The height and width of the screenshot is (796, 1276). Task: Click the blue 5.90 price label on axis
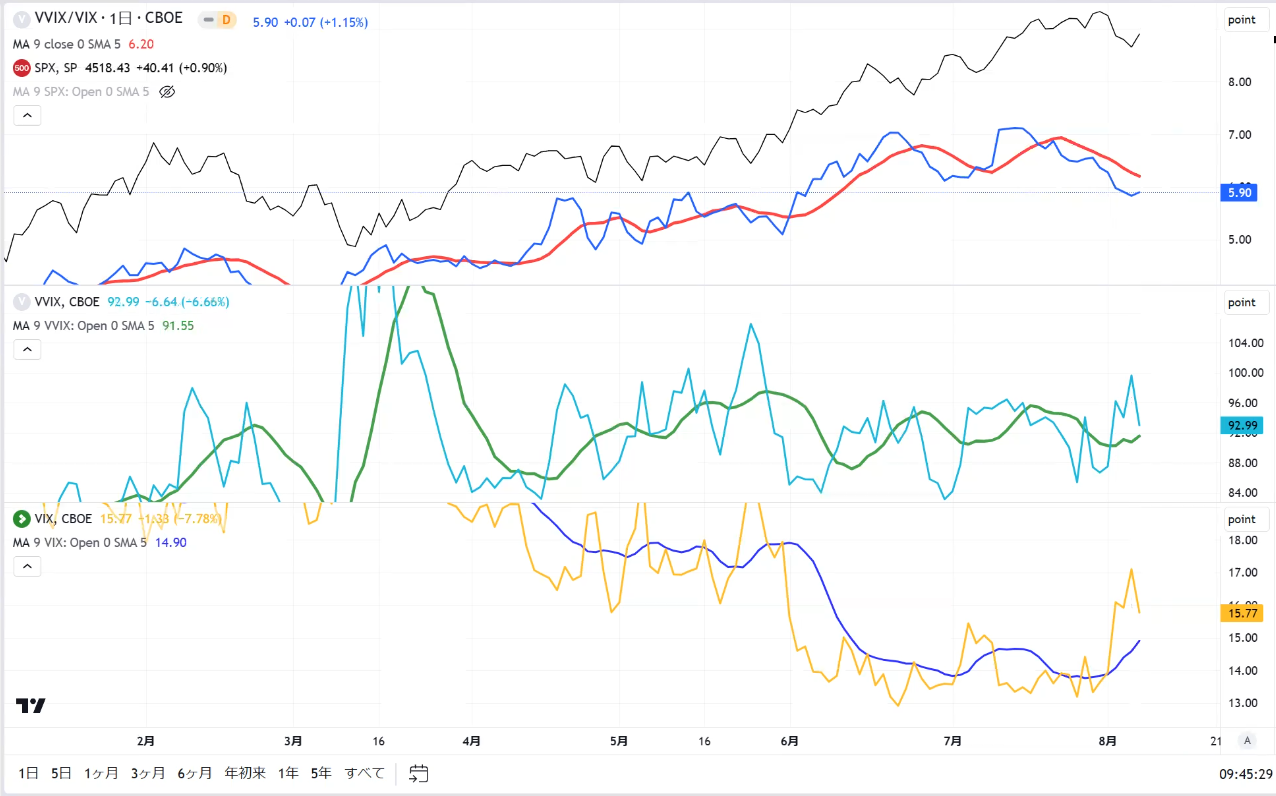(1239, 193)
